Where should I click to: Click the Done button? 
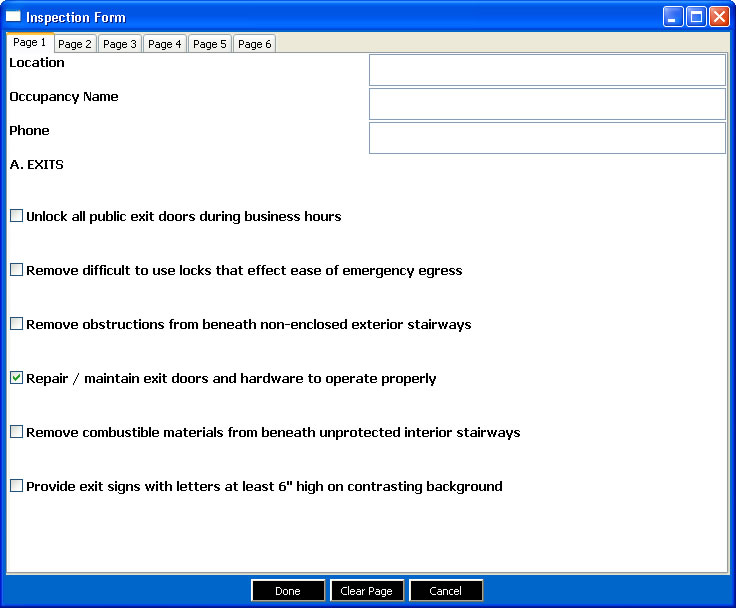(288, 591)
